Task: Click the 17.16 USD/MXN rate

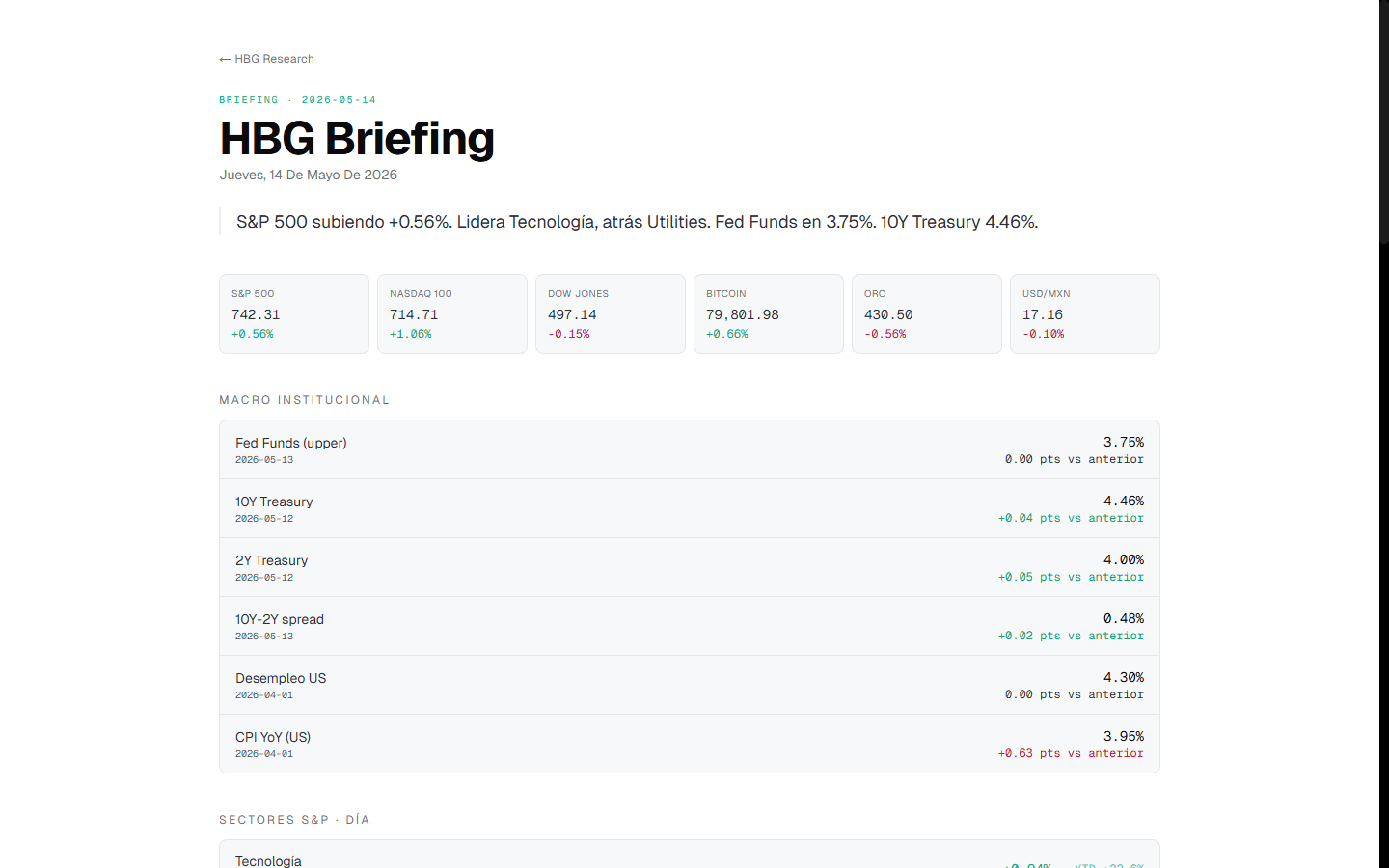Action: coord(1043,314)
